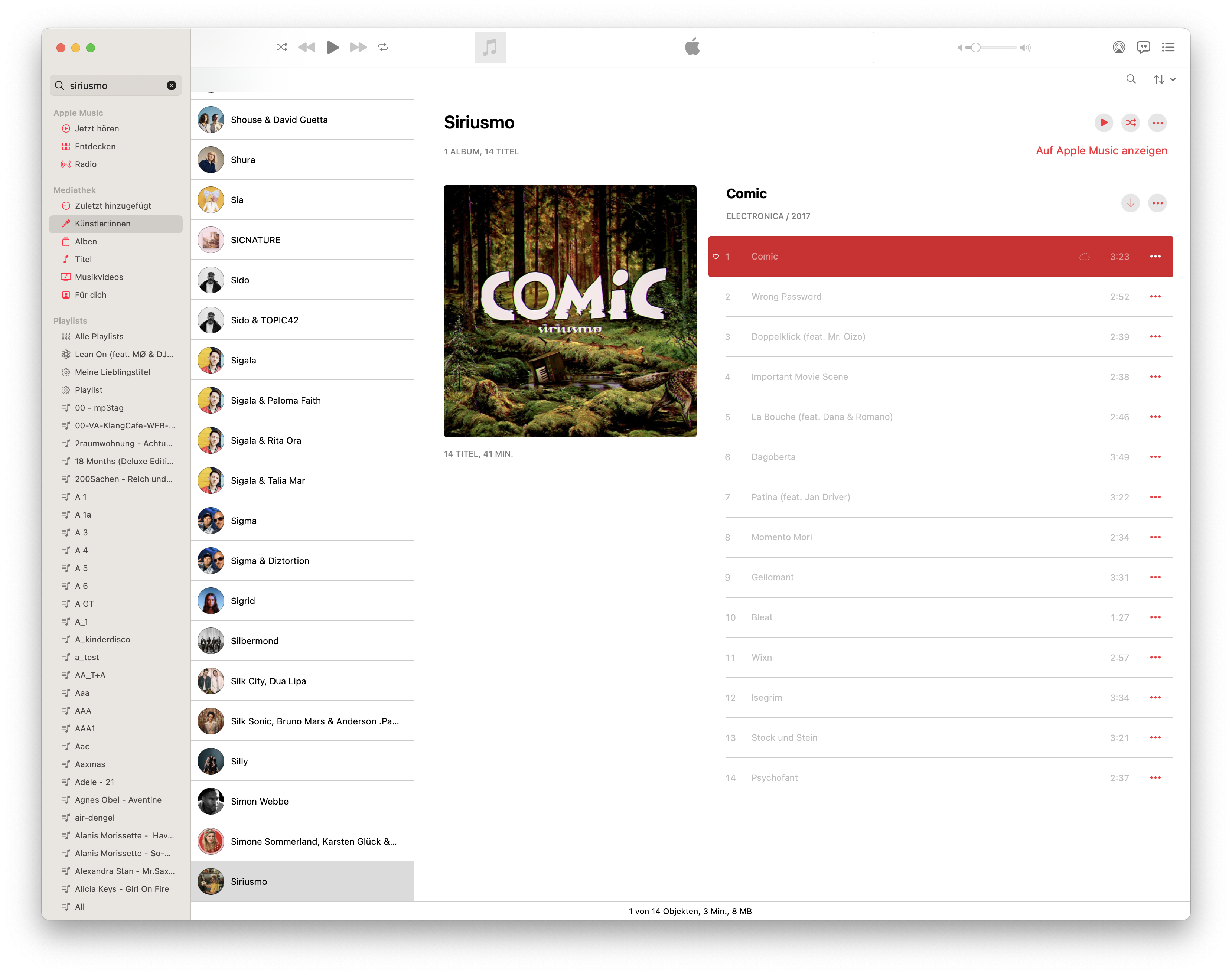Screen dimensions: 1232x975
Task: Clear the siriusmo search field
Action: 171,86
